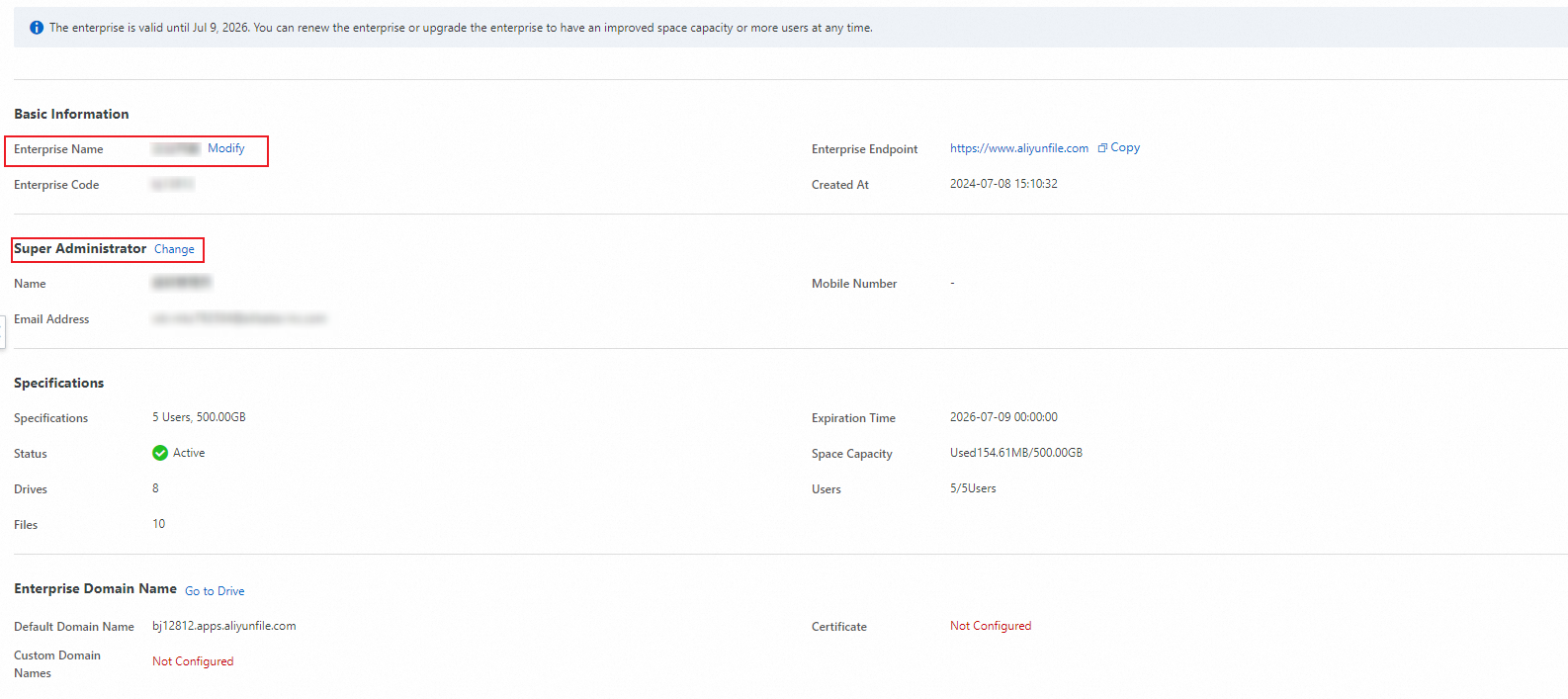The width and height of the screenshot is (1568, 699).
Task: Click the Space Capacity usage value
Action: pos(1015,453)
